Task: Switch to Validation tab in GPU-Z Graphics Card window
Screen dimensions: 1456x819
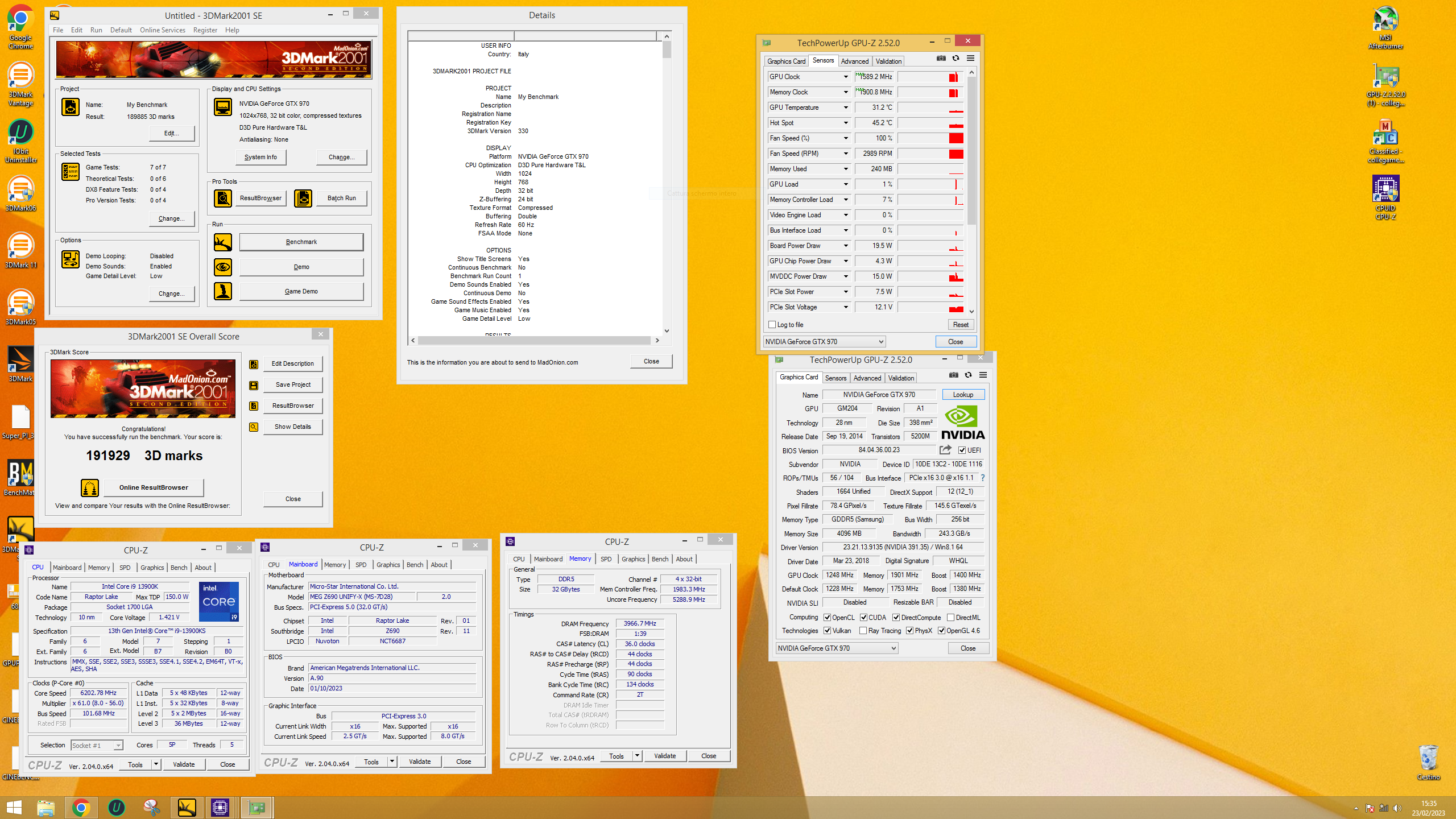Action: pos(901,378)
